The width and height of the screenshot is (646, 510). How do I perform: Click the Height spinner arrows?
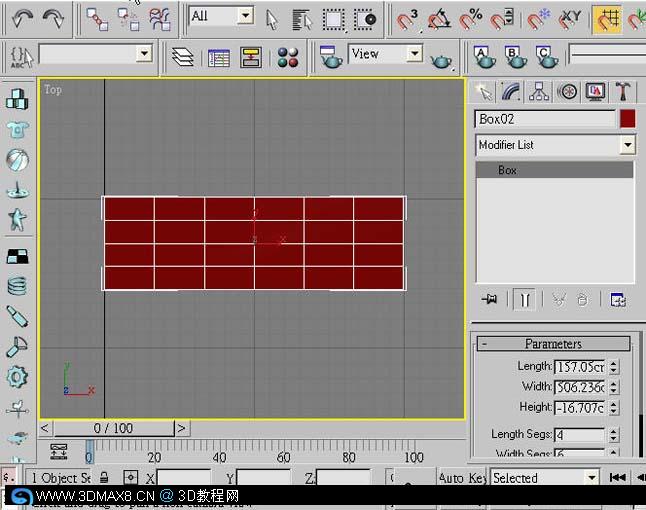(614, 408)
